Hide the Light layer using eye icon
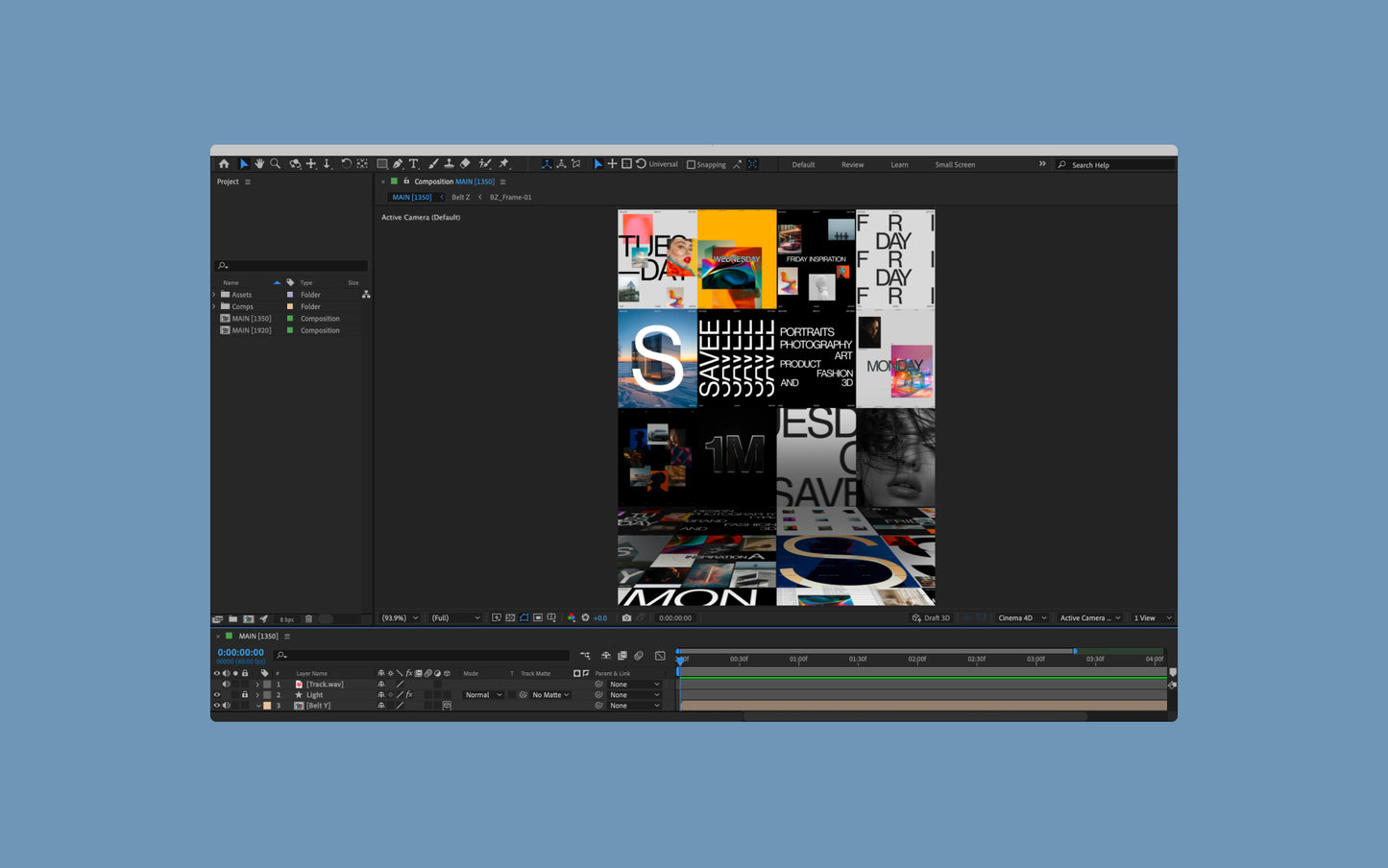This screenshot has width=1388, height=868. tap(216, 695)
